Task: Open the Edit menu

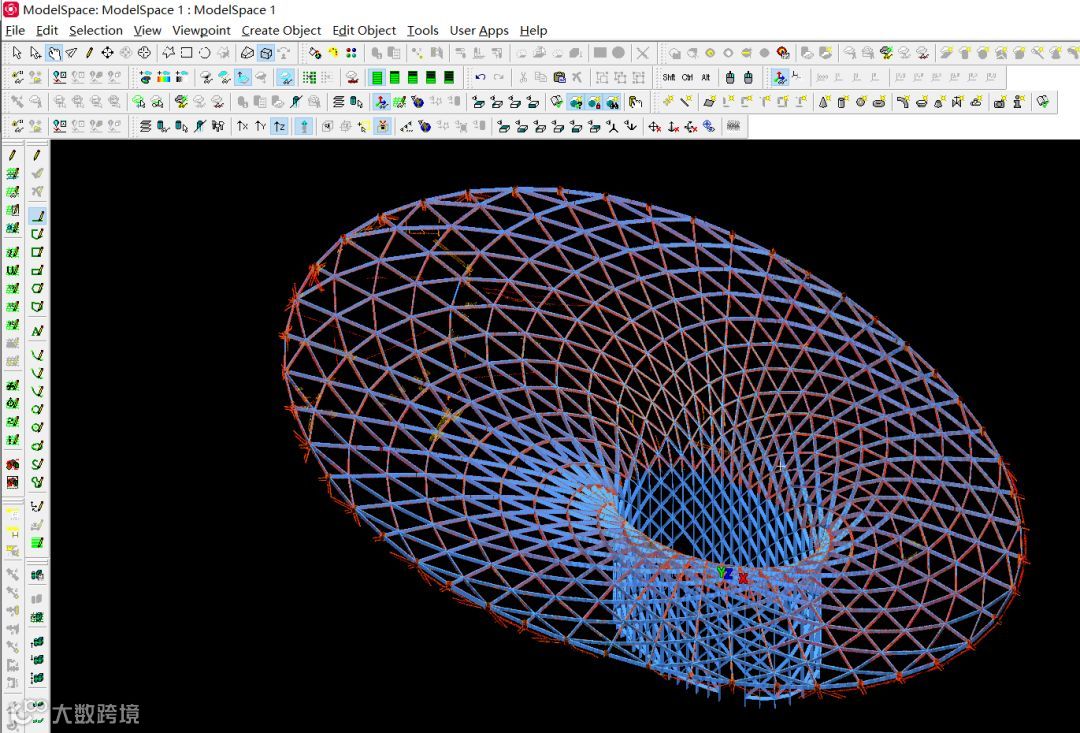Action: [x=47, y=30]
